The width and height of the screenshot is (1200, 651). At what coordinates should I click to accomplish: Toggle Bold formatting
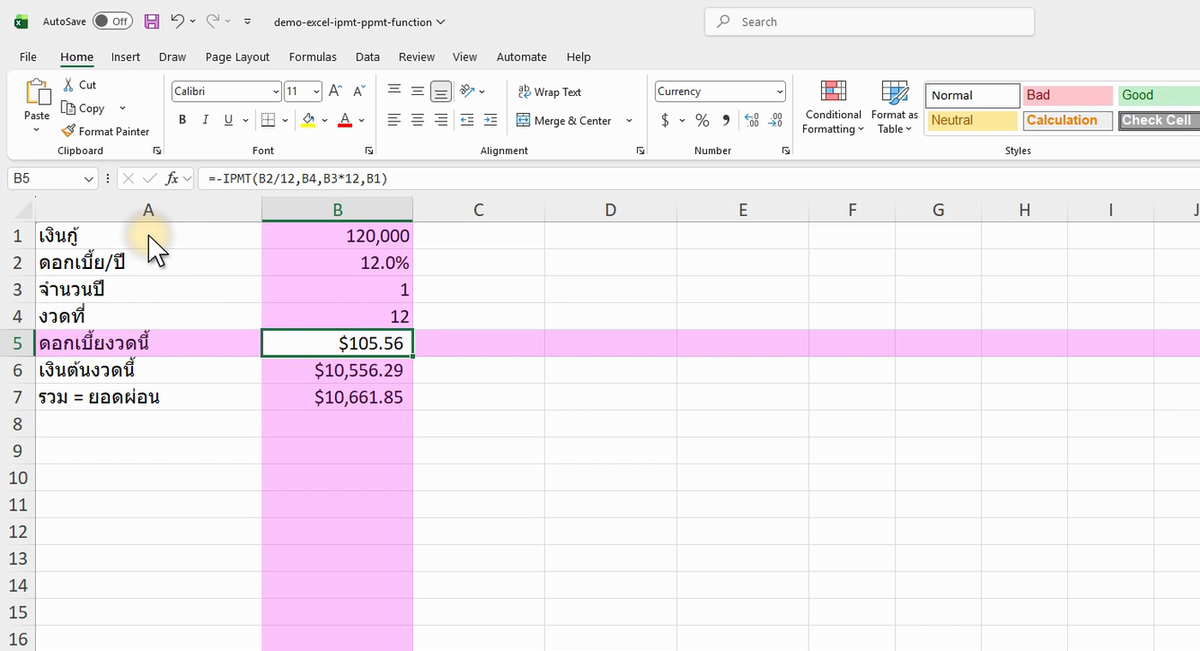182,120
